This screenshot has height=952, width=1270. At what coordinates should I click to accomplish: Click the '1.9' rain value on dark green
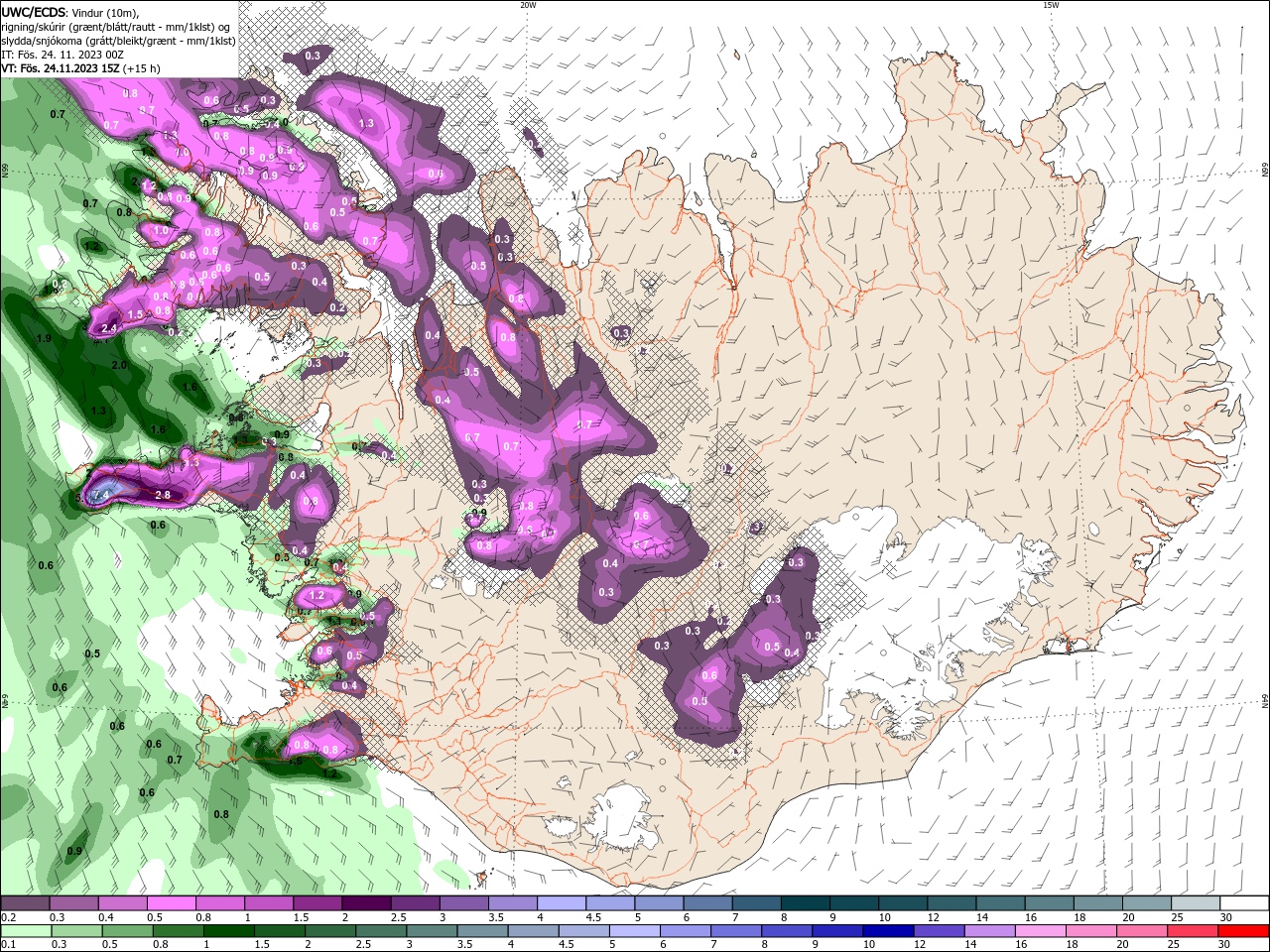44,339
